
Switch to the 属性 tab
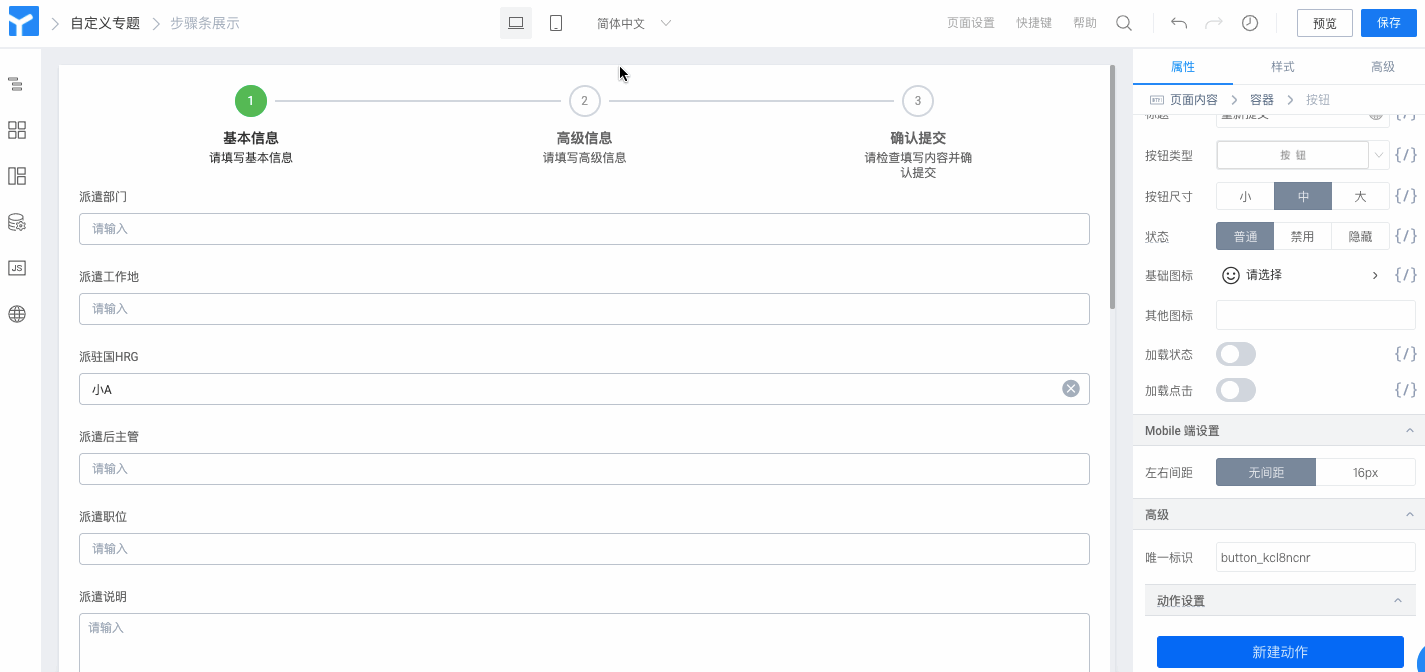point(1183,66)
